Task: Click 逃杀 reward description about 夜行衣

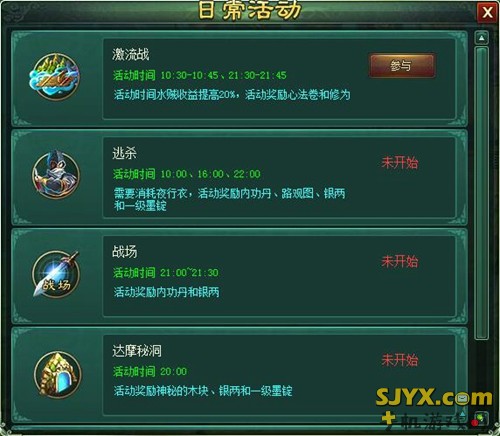Action: click(229, 199)
